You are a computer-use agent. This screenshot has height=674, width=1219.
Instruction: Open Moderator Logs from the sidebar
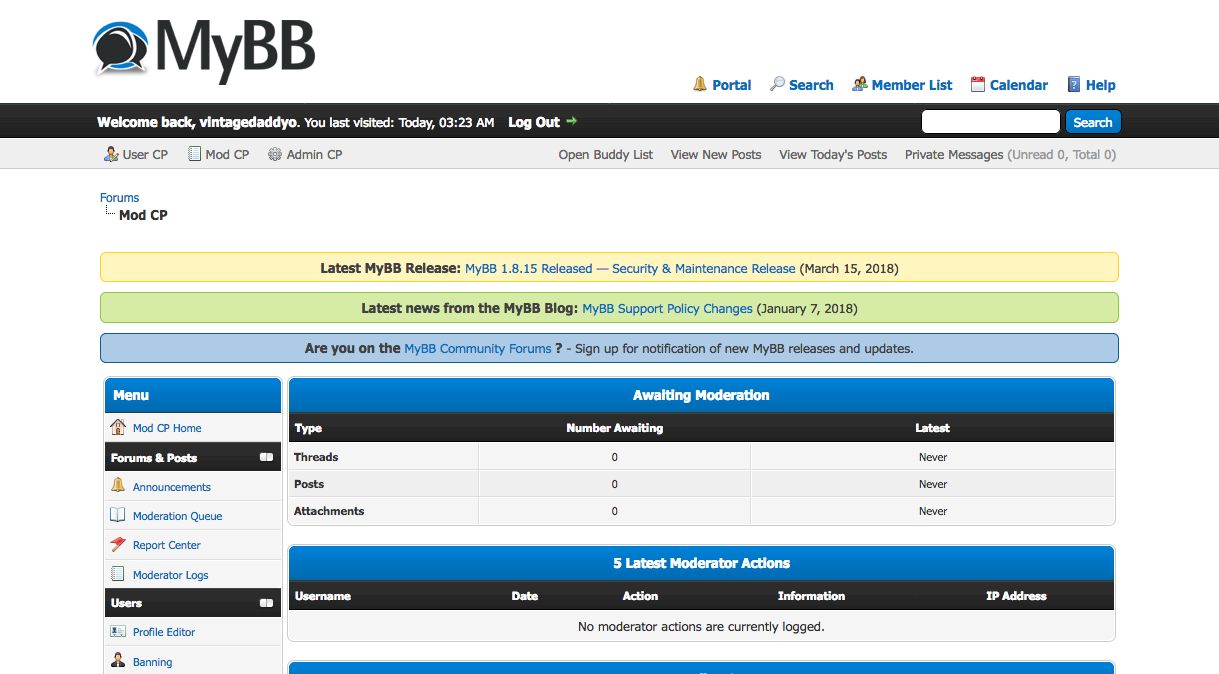point(170,575)
